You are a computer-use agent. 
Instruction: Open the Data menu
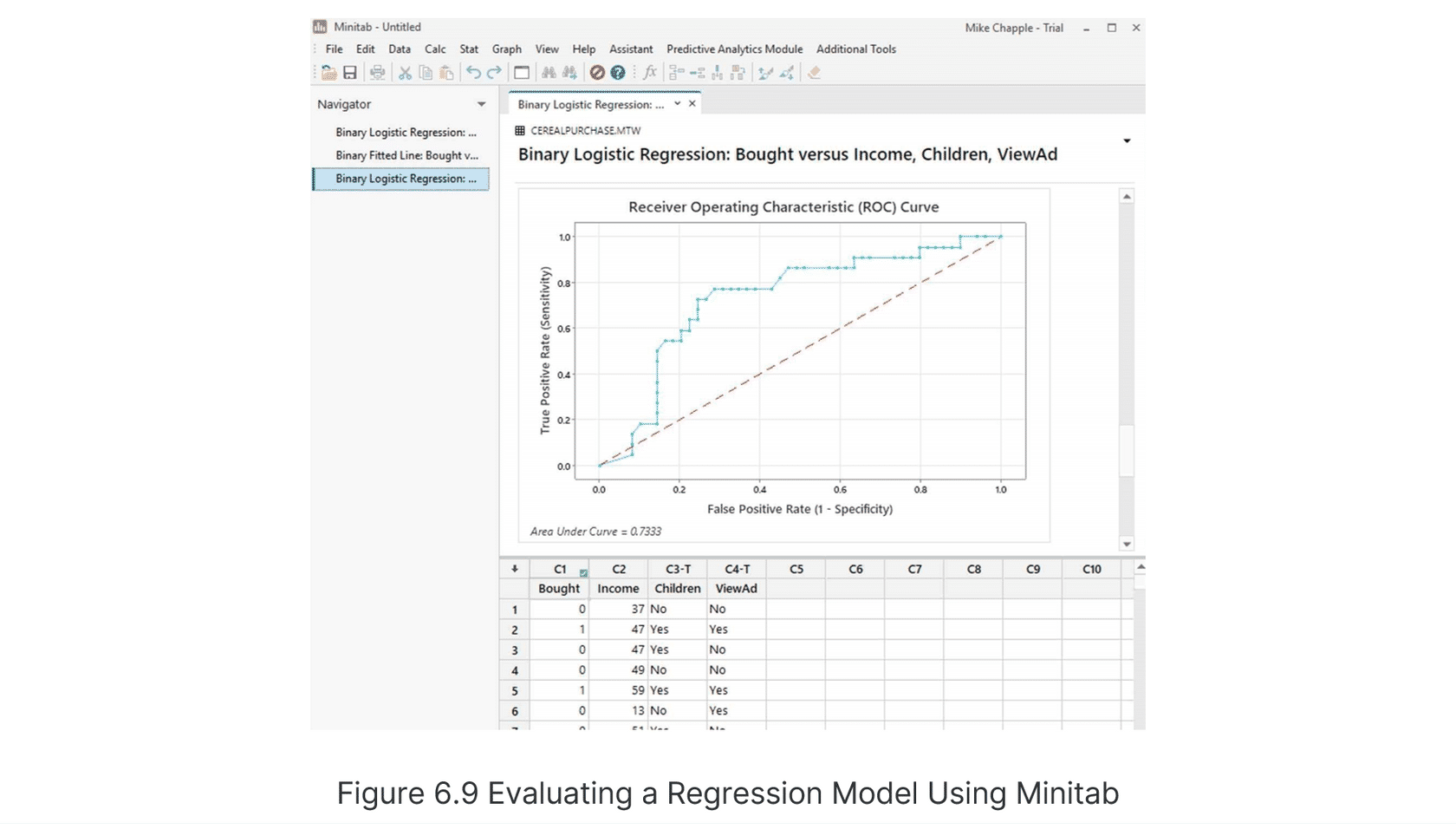400,49
